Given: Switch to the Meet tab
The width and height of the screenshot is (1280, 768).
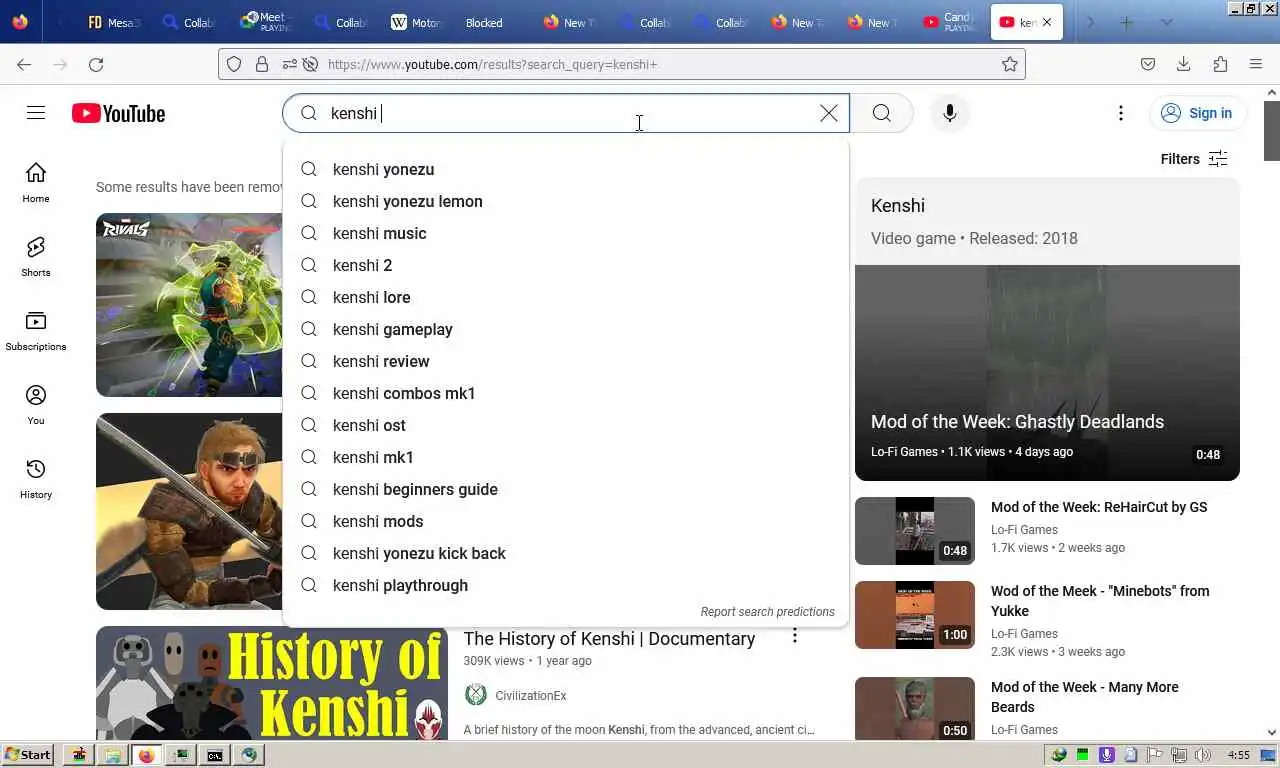Looking at the screenshot, I should point(264,22).
